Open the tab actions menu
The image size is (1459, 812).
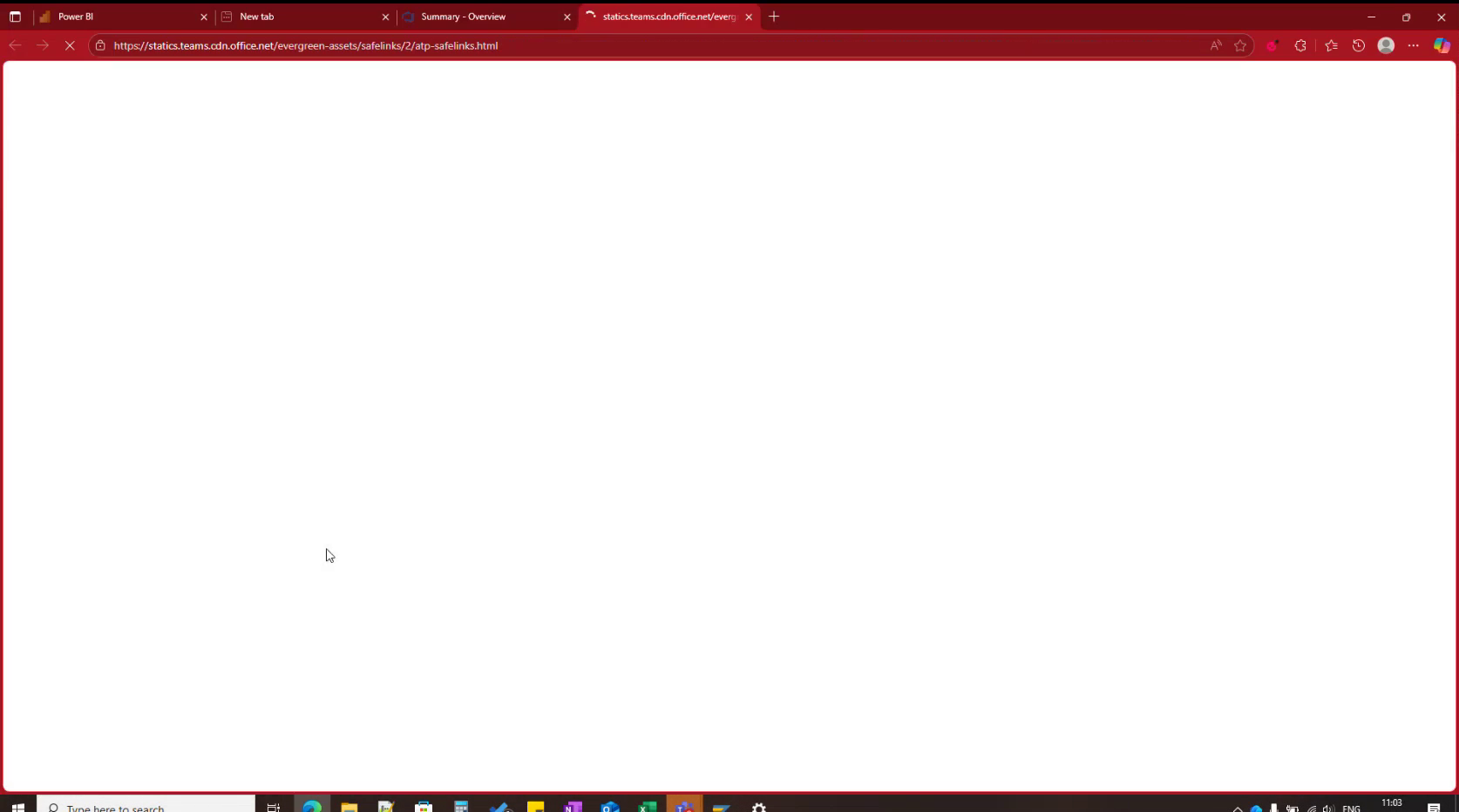click(14, 16)
